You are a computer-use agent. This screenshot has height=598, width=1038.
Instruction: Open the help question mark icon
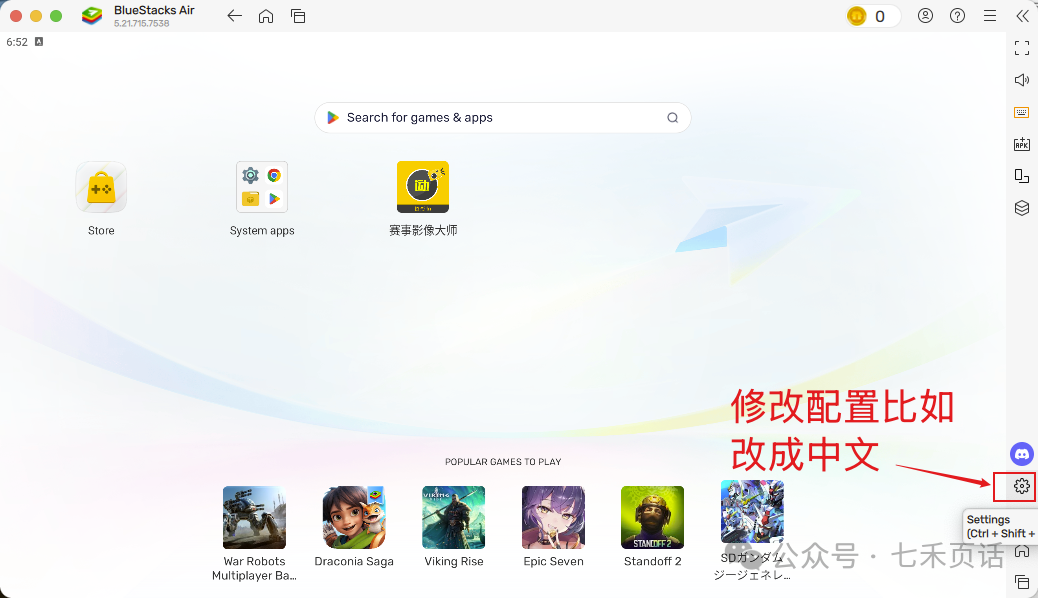[x=957, y=16]
